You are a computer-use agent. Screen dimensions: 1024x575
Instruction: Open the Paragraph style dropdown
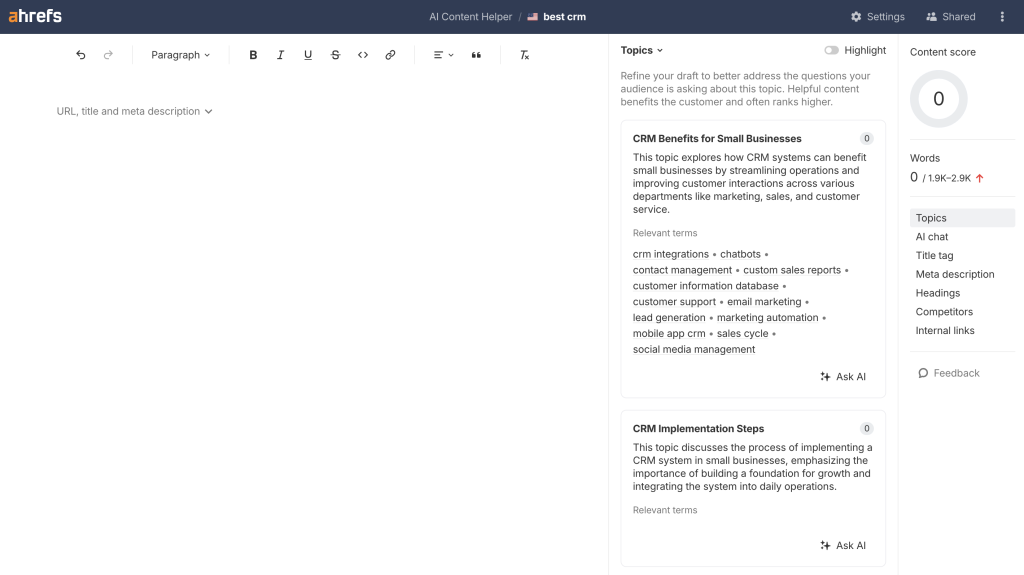(181, 55)
